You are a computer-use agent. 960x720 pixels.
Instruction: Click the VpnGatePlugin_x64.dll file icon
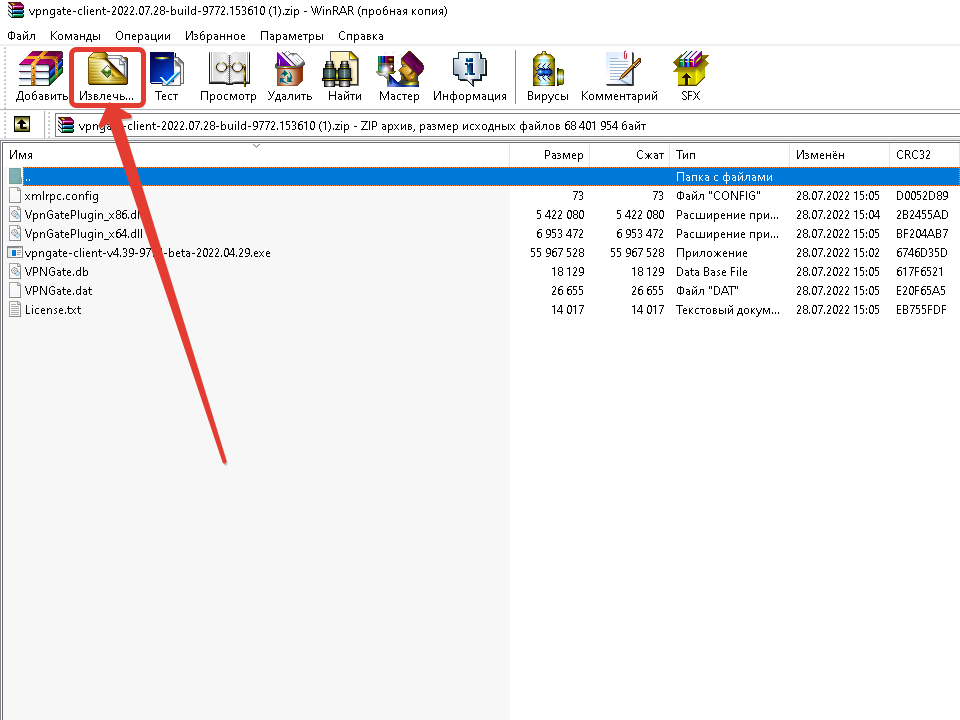(15, 233)
